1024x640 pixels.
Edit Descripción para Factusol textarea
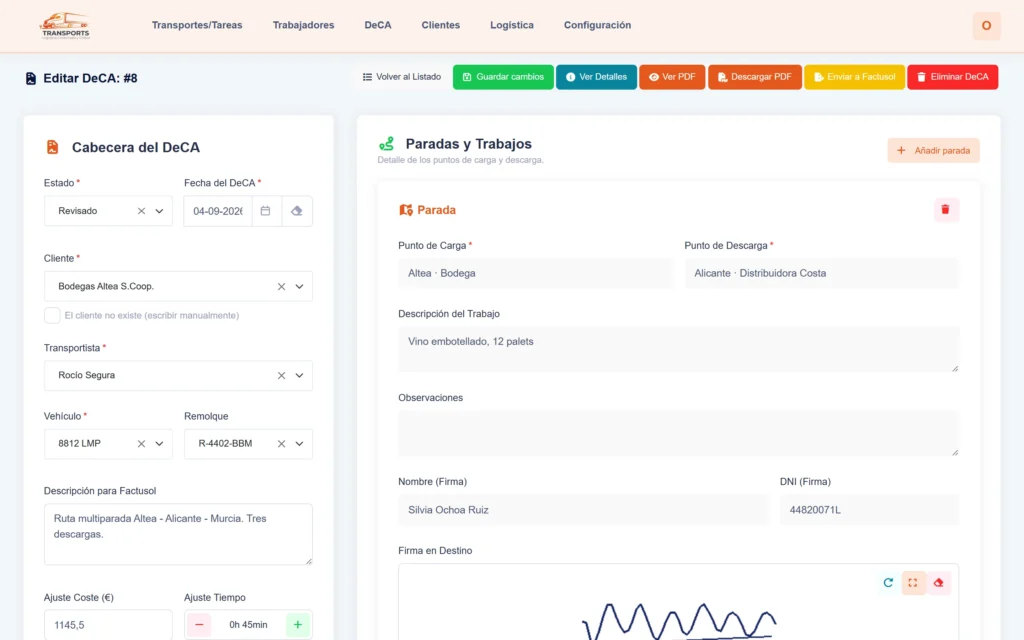pyautogui.click(x=178, y=534)
